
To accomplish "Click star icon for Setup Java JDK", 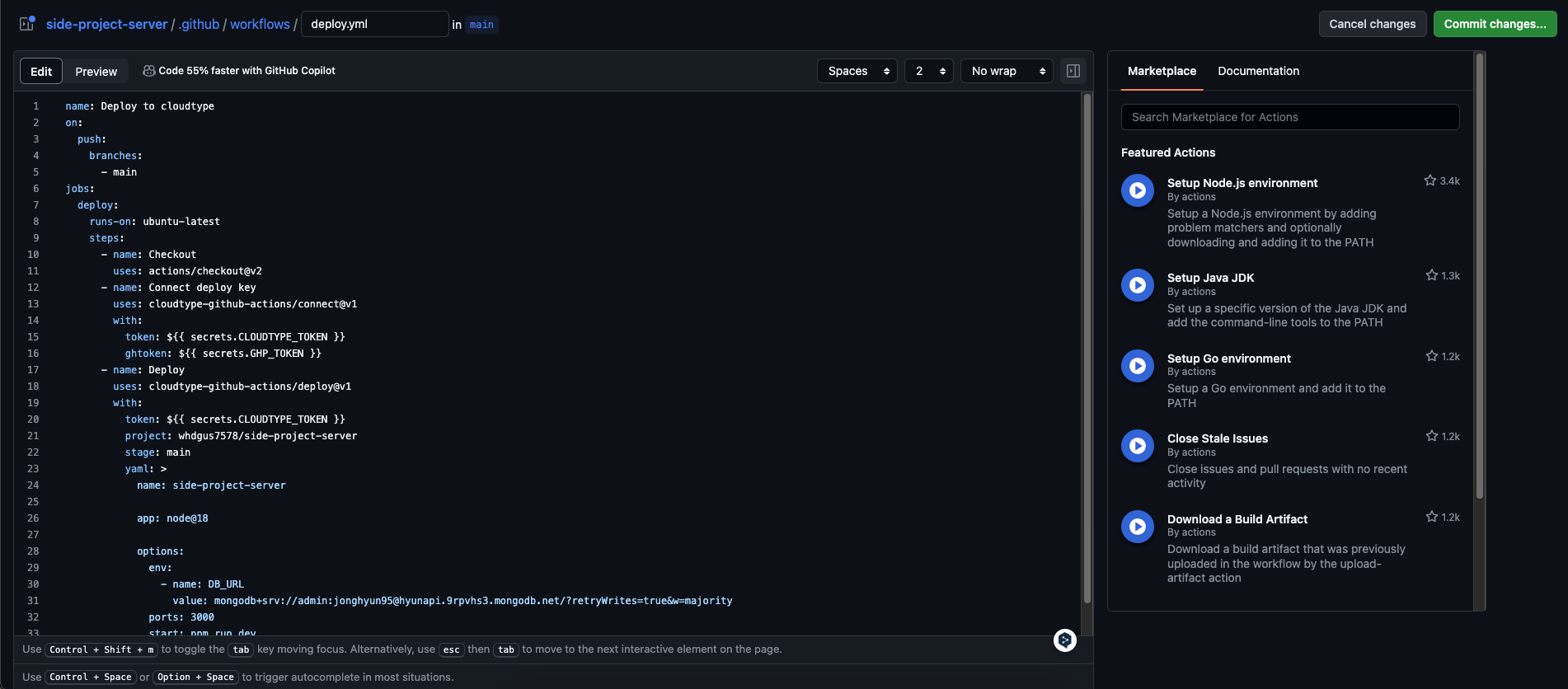I will 1432,275.
